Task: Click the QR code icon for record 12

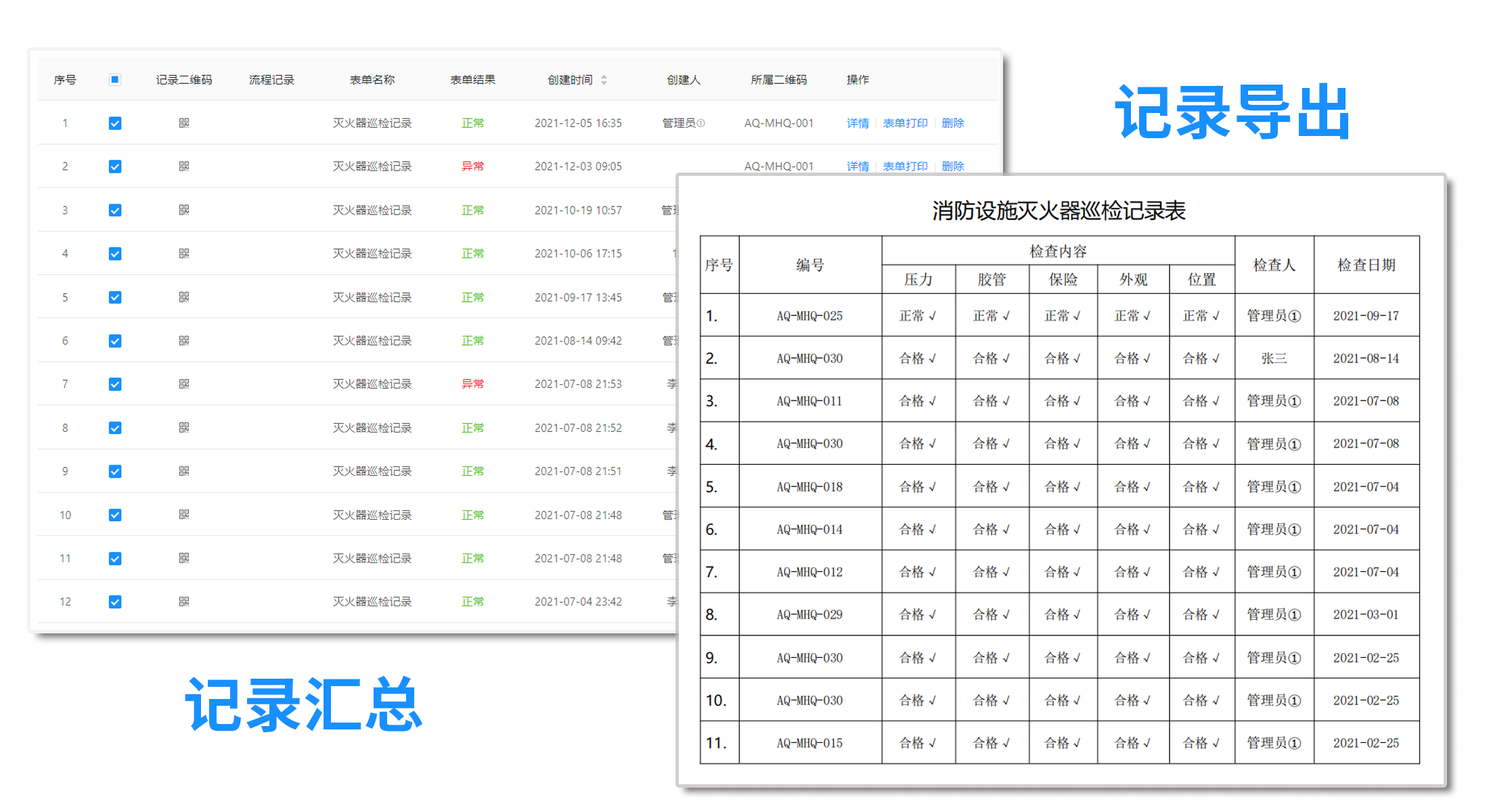Action: pos(183,602)
